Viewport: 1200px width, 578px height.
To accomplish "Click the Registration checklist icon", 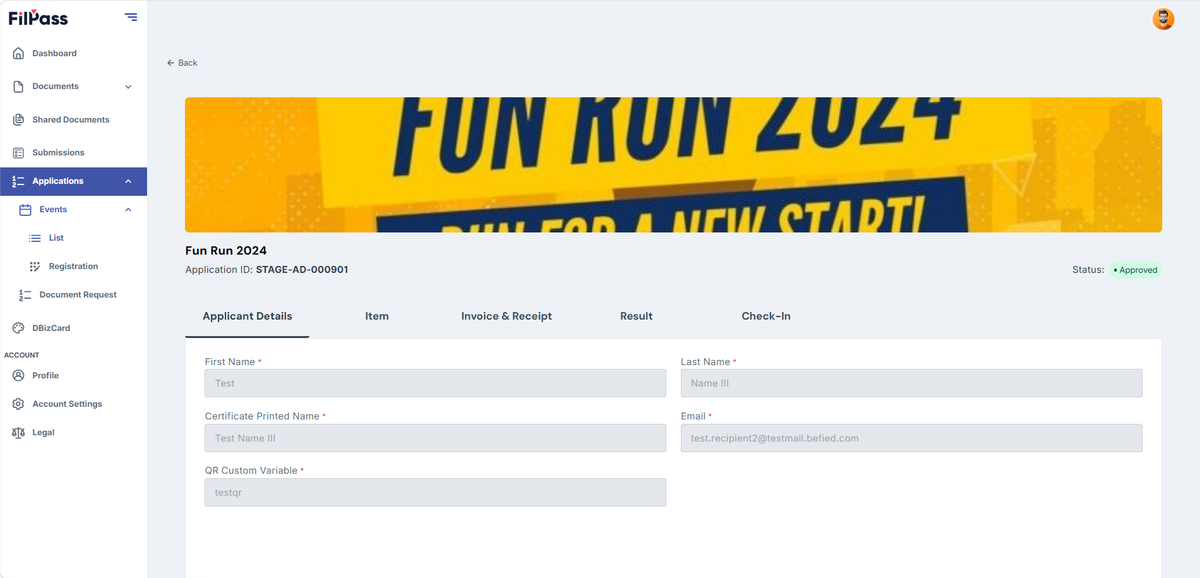I will [35, 266].
